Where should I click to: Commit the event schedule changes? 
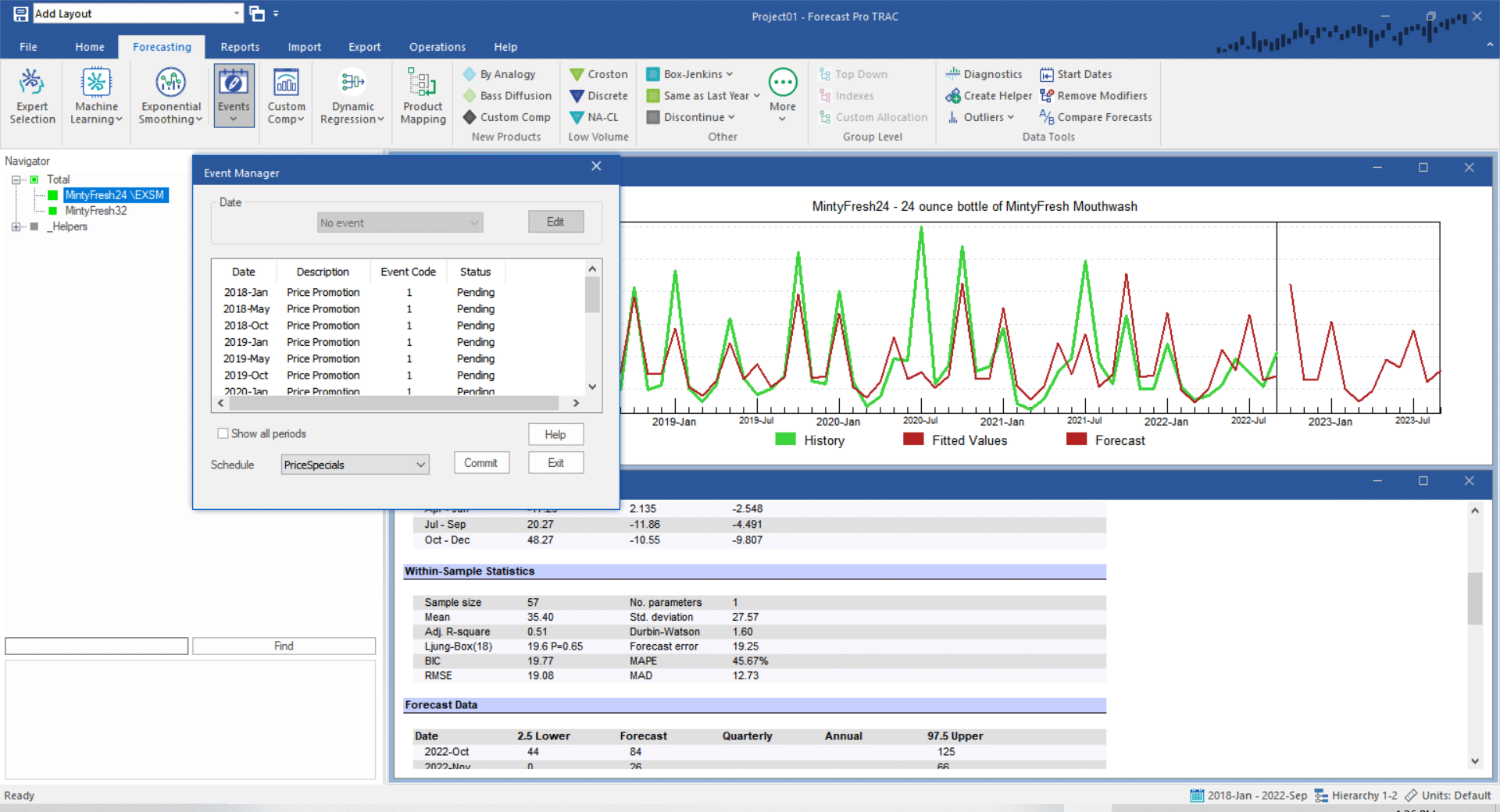coord(481,462)
